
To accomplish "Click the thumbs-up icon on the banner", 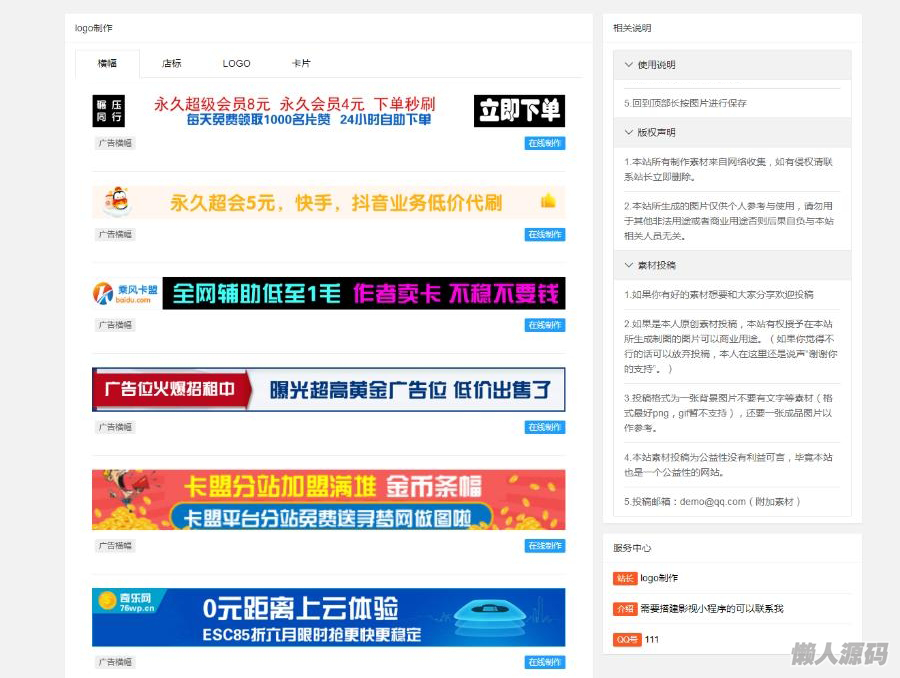I will coord(548,201).
